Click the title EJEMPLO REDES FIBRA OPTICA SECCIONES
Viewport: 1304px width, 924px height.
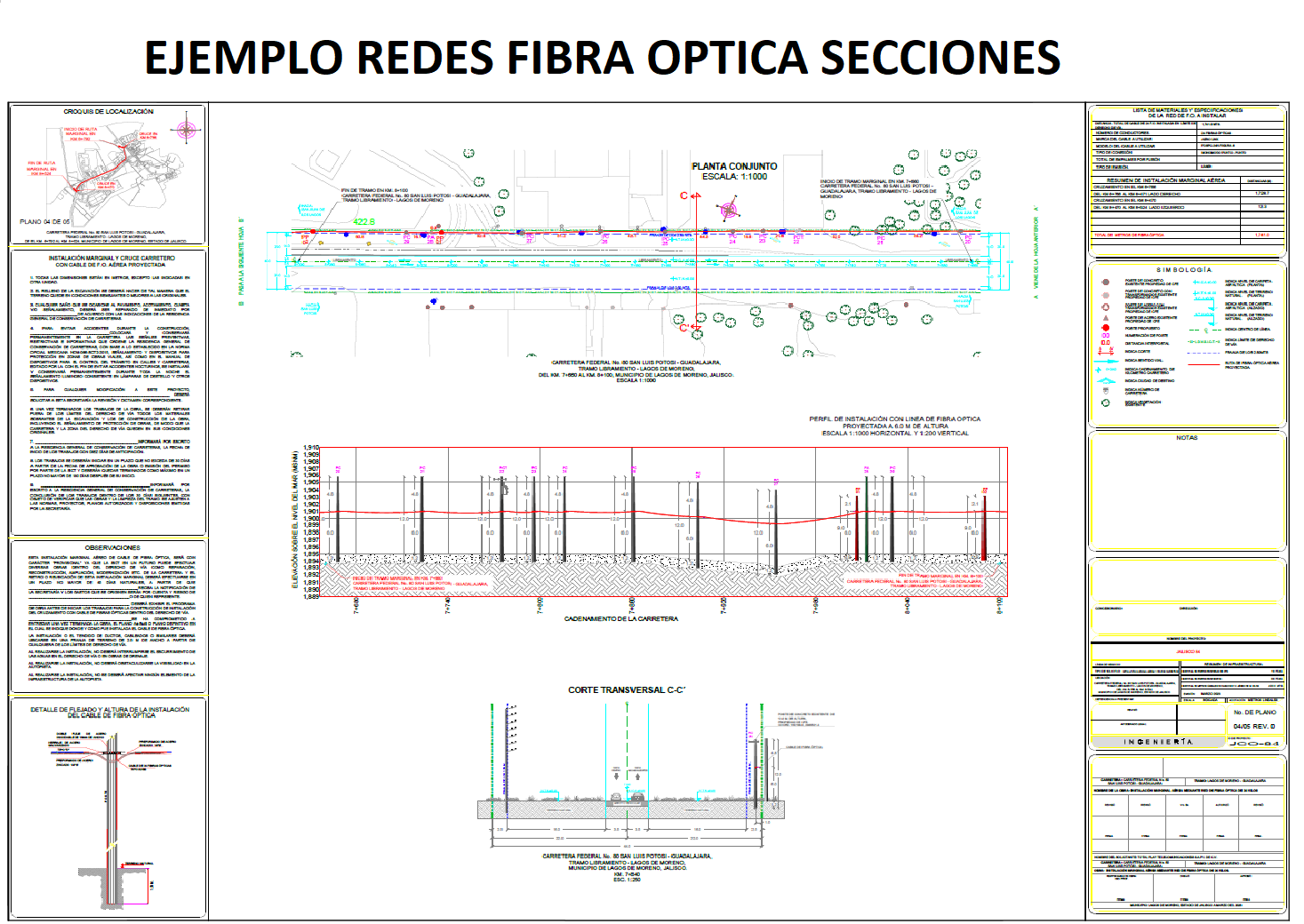603,58
